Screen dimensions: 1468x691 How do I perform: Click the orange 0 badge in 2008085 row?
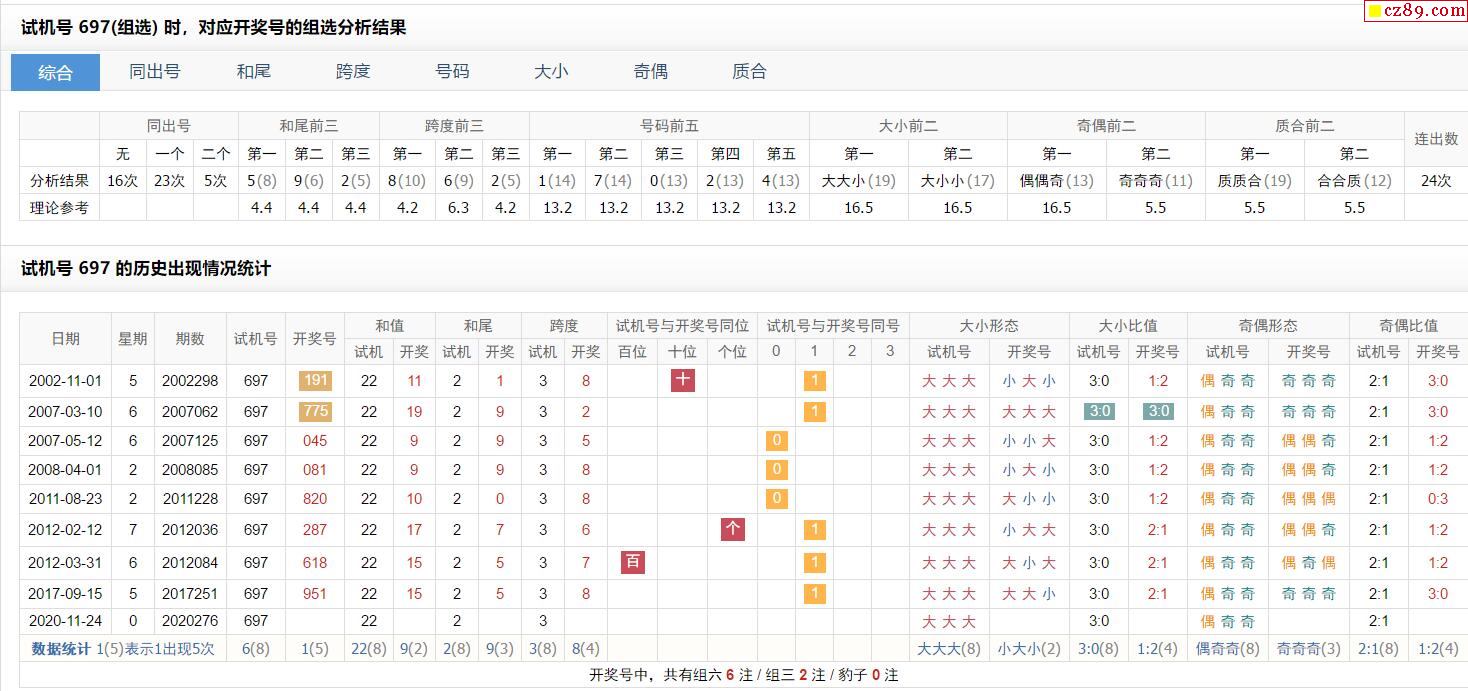[x=777, y=470]
